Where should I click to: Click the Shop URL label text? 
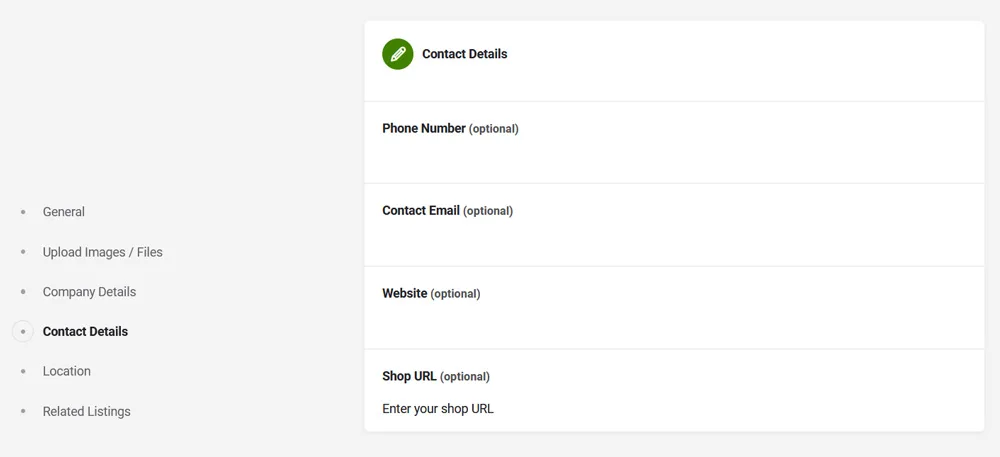click(x=410, y=376)
